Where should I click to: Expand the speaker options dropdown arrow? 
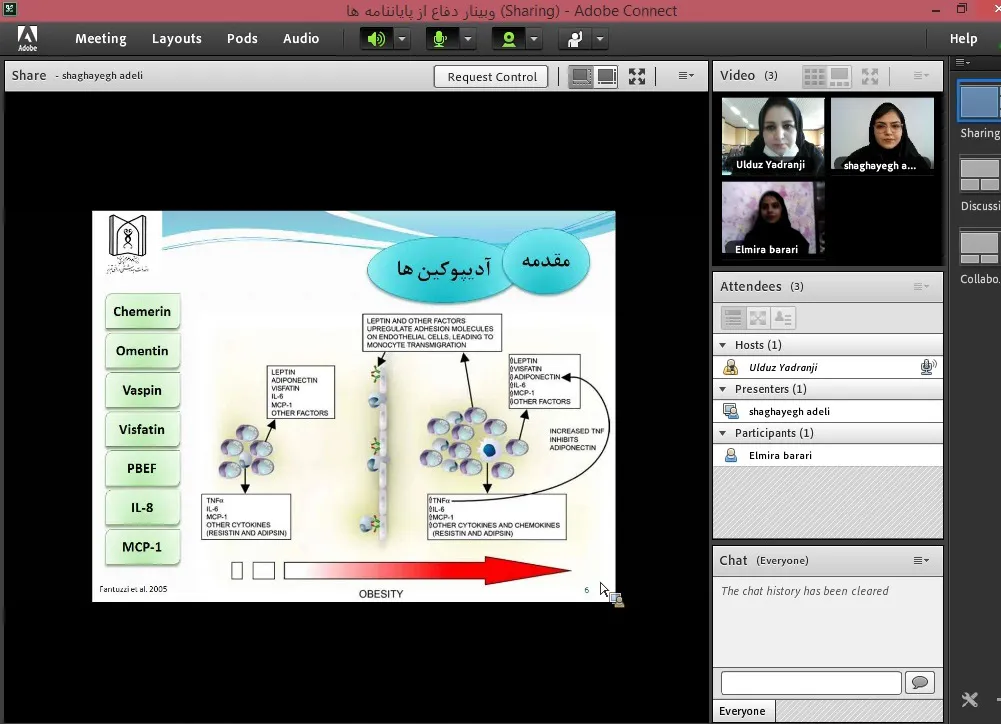click(402, 39)
